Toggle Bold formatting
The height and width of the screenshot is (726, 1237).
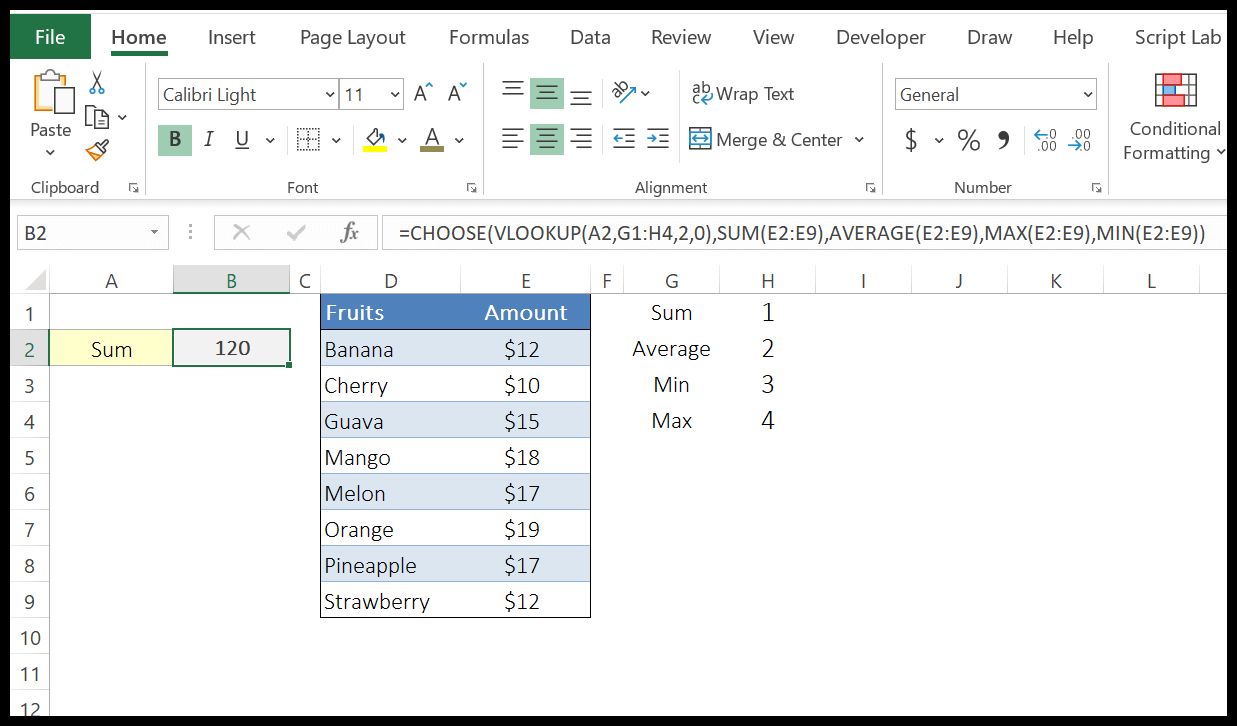point(174,140)
